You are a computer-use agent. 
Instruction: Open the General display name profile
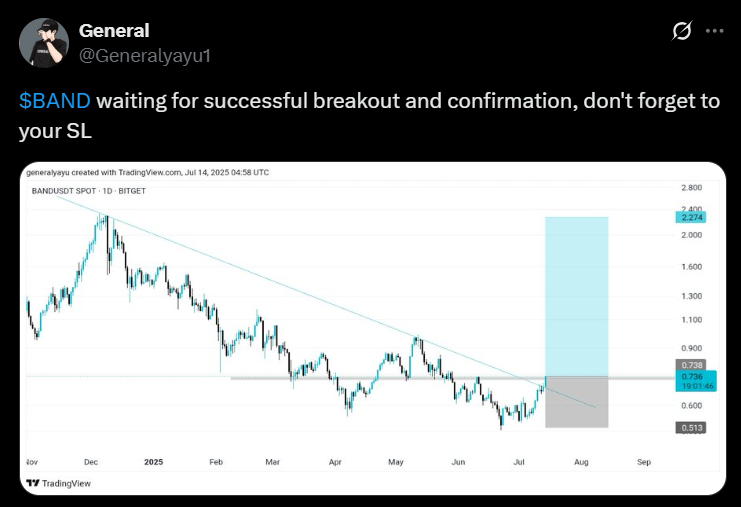113,31
